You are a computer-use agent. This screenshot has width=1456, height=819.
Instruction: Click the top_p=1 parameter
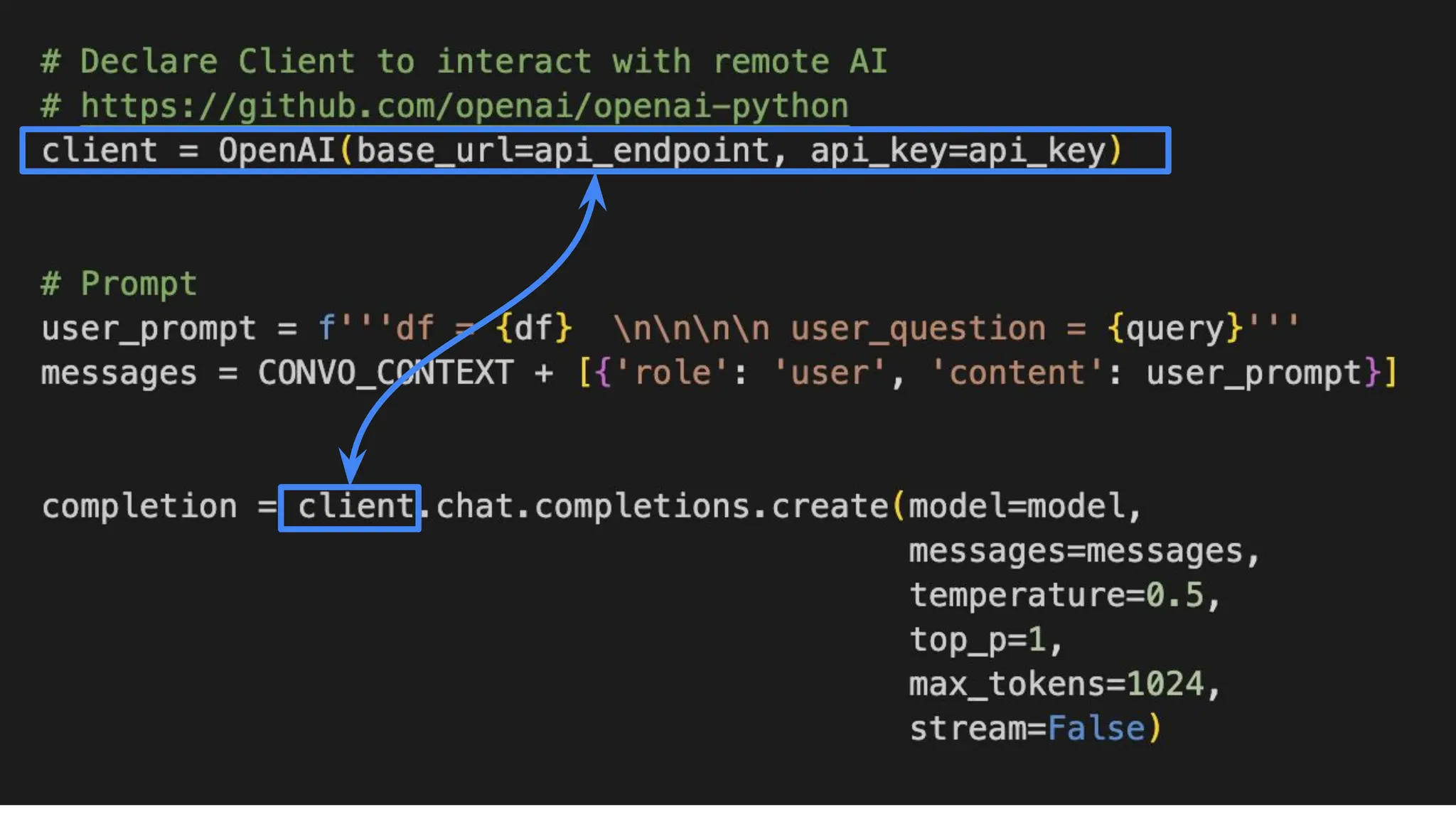[x=978, y=640]
